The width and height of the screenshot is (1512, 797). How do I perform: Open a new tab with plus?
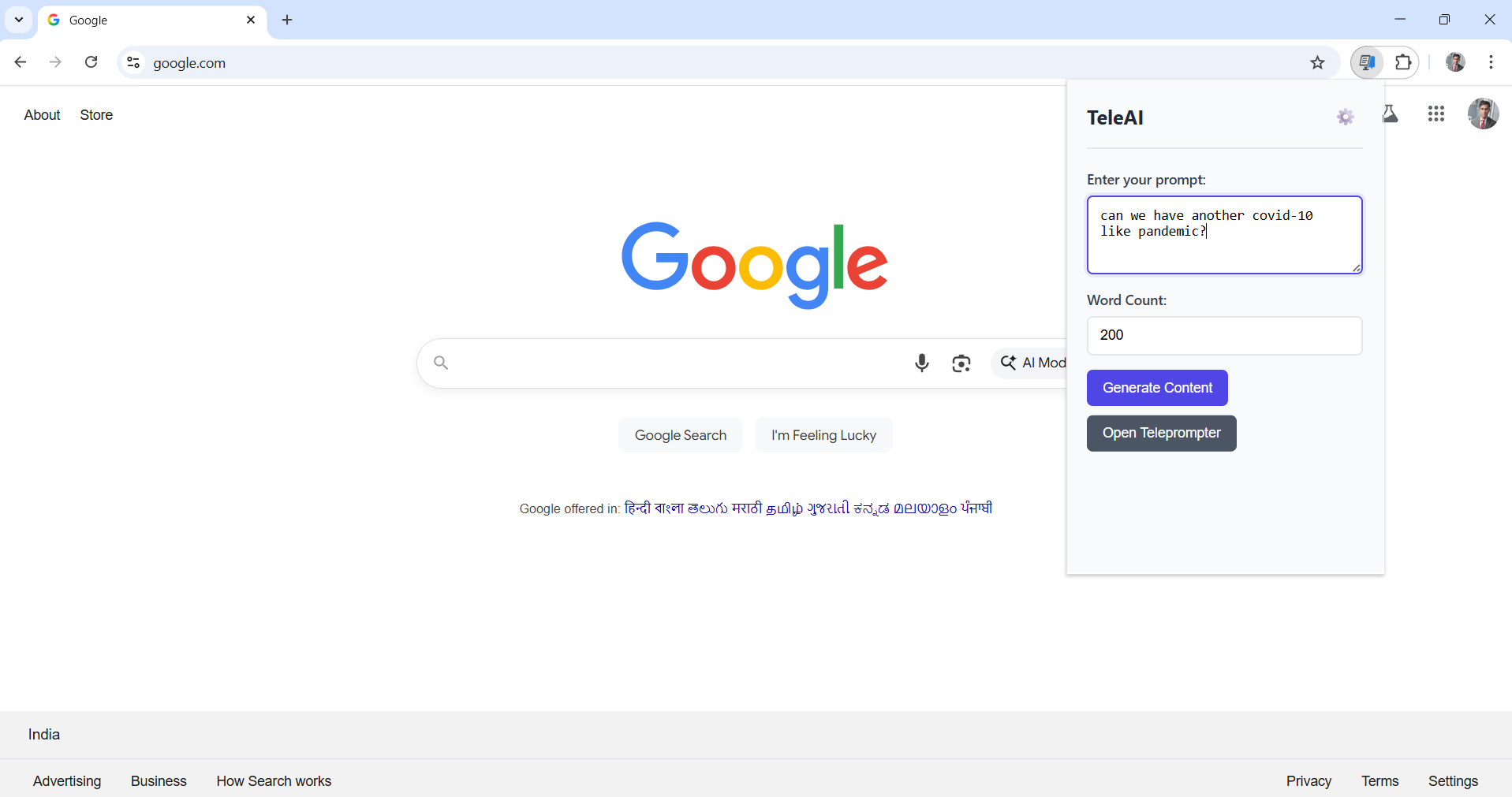coord(287,20)
